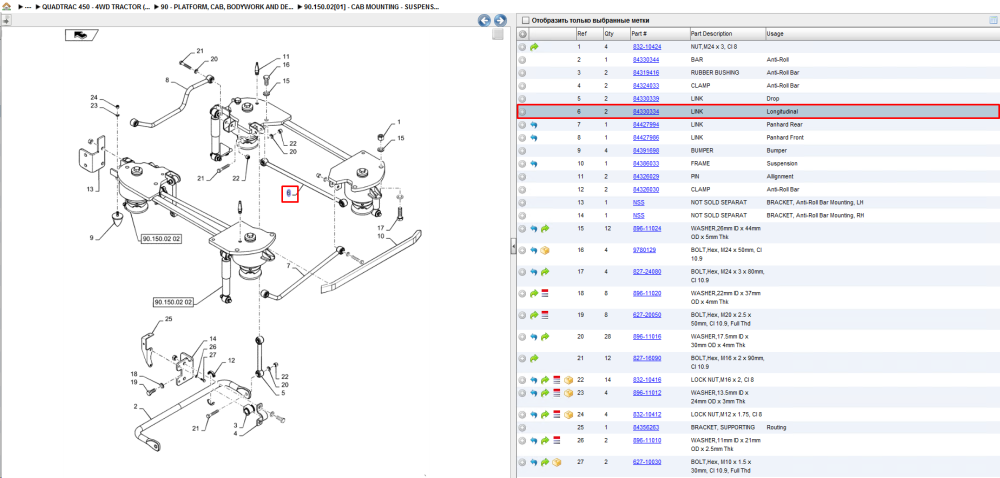
Task: Open part number 84427994 link
Action: click(x=645, y=125)
